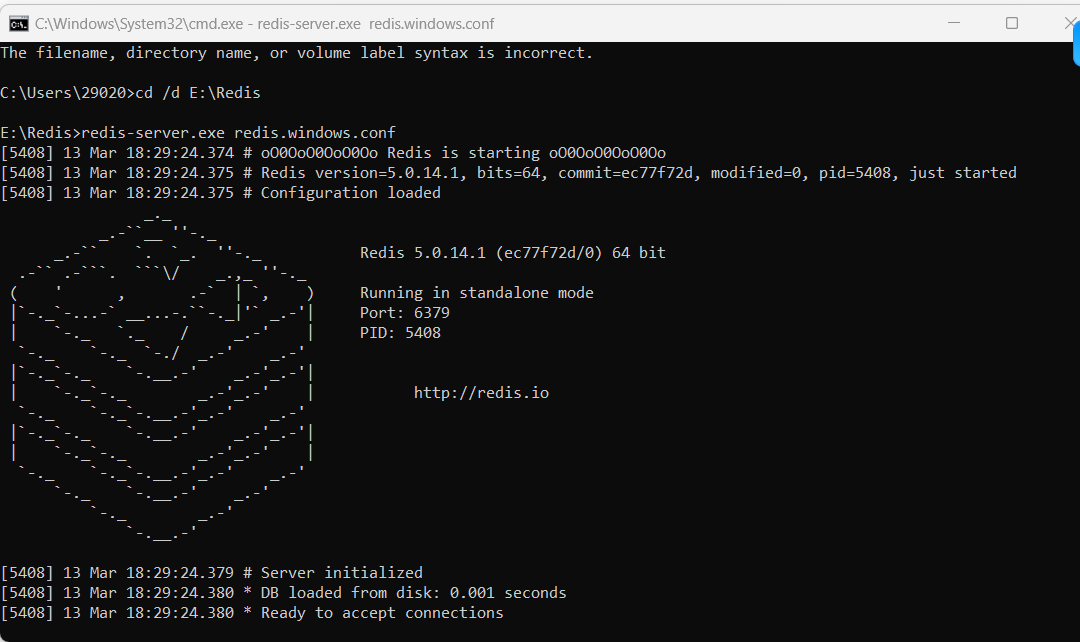Maximize the cmd.exe window
Image resolution: width=1080 pixels, height=642 pixels.
[1012, 23]
